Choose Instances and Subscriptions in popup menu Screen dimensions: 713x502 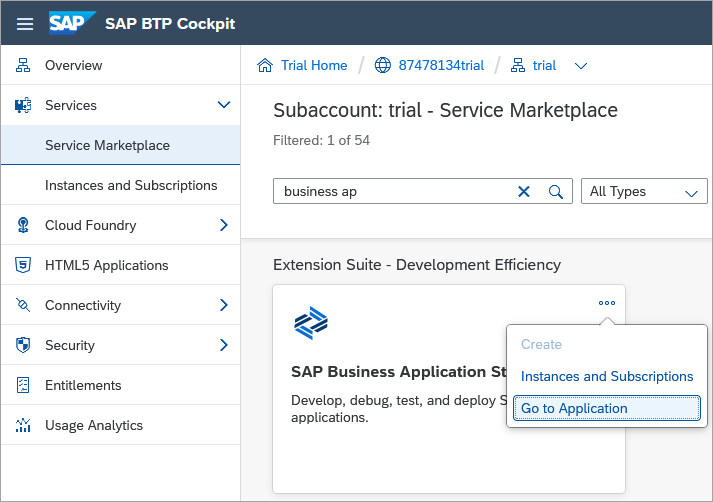tap(607, 376)
